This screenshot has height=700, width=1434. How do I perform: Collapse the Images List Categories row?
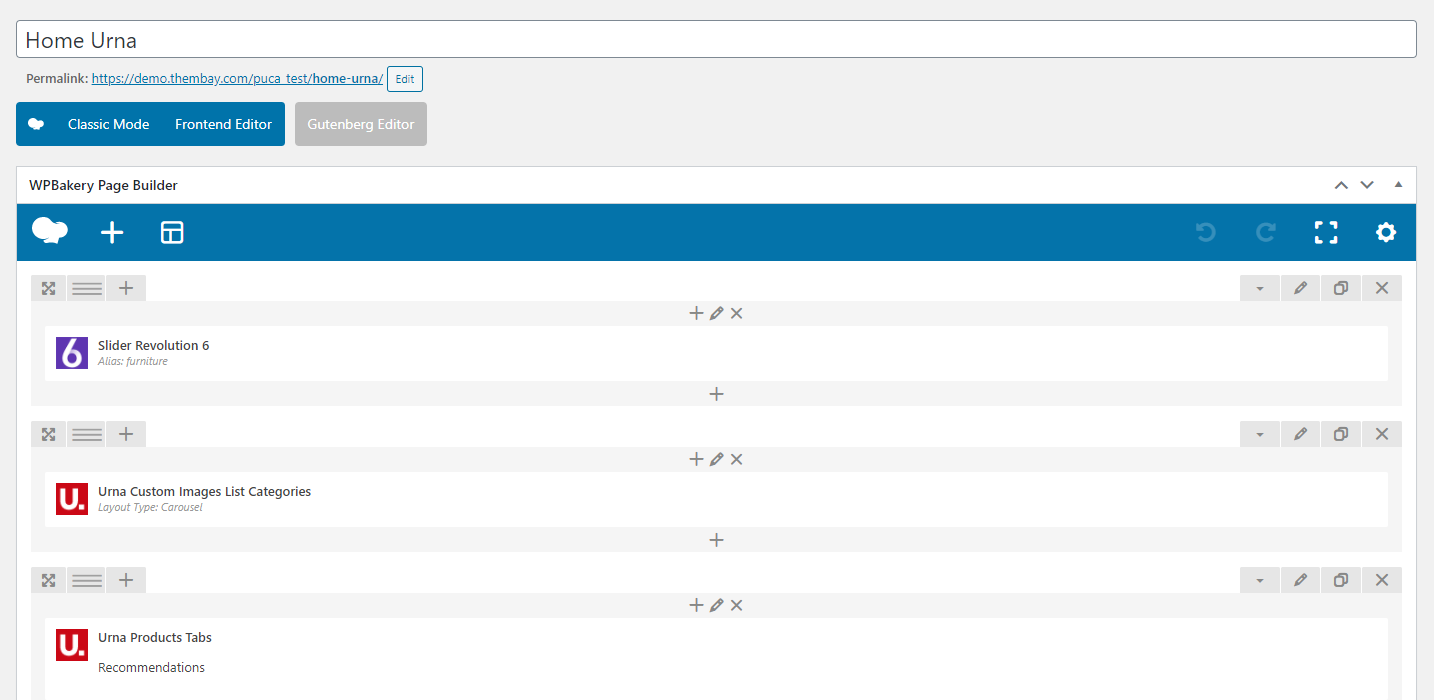coord(1260,434)
